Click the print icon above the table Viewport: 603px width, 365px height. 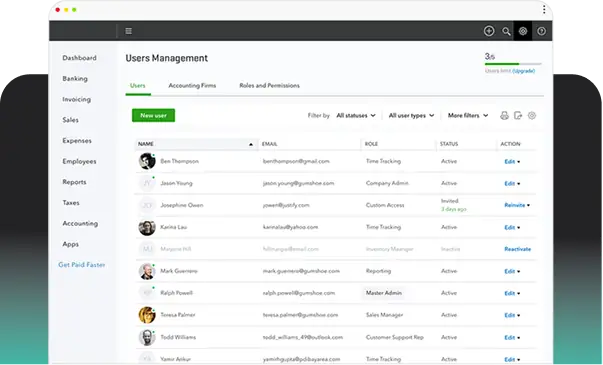point(504,115)
